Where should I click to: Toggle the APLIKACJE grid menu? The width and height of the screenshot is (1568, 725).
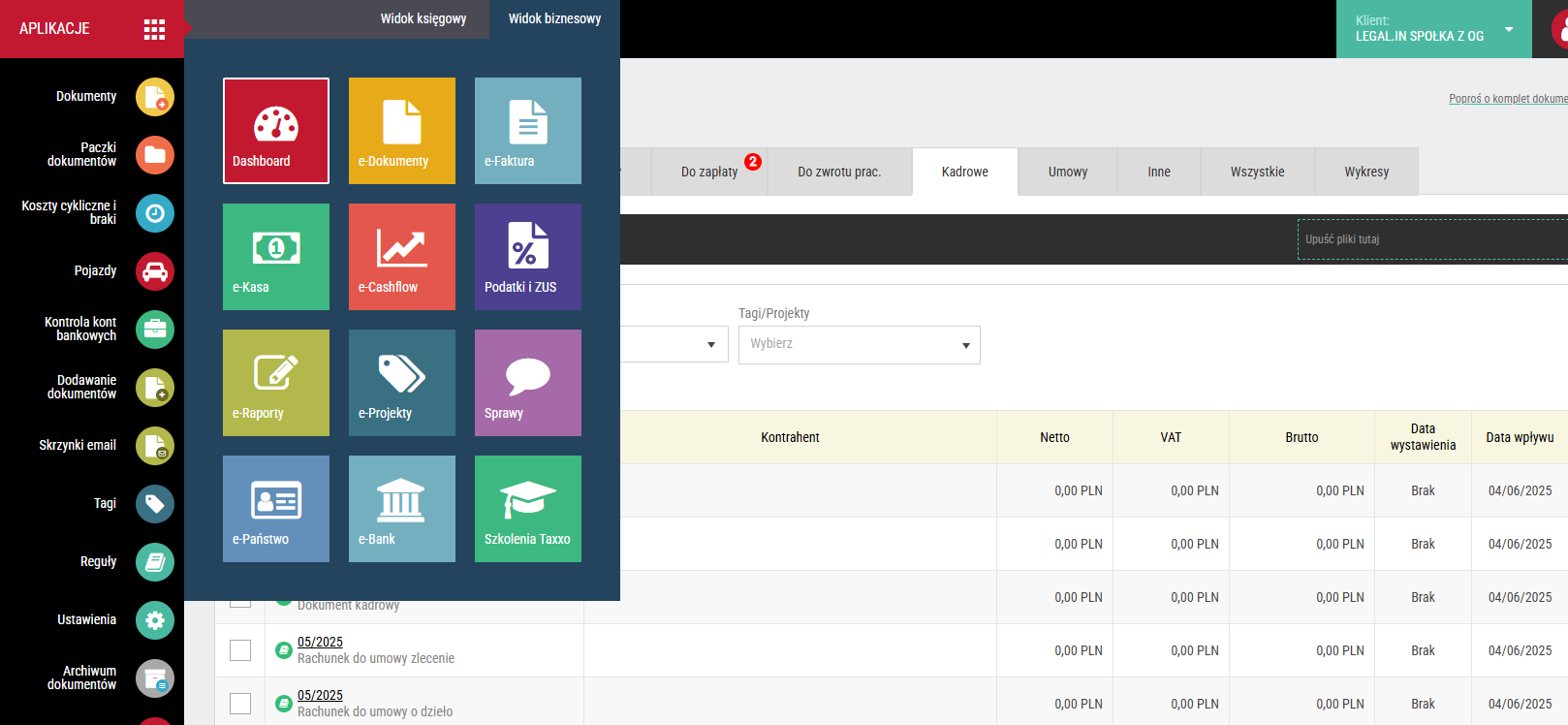[154, 29]
